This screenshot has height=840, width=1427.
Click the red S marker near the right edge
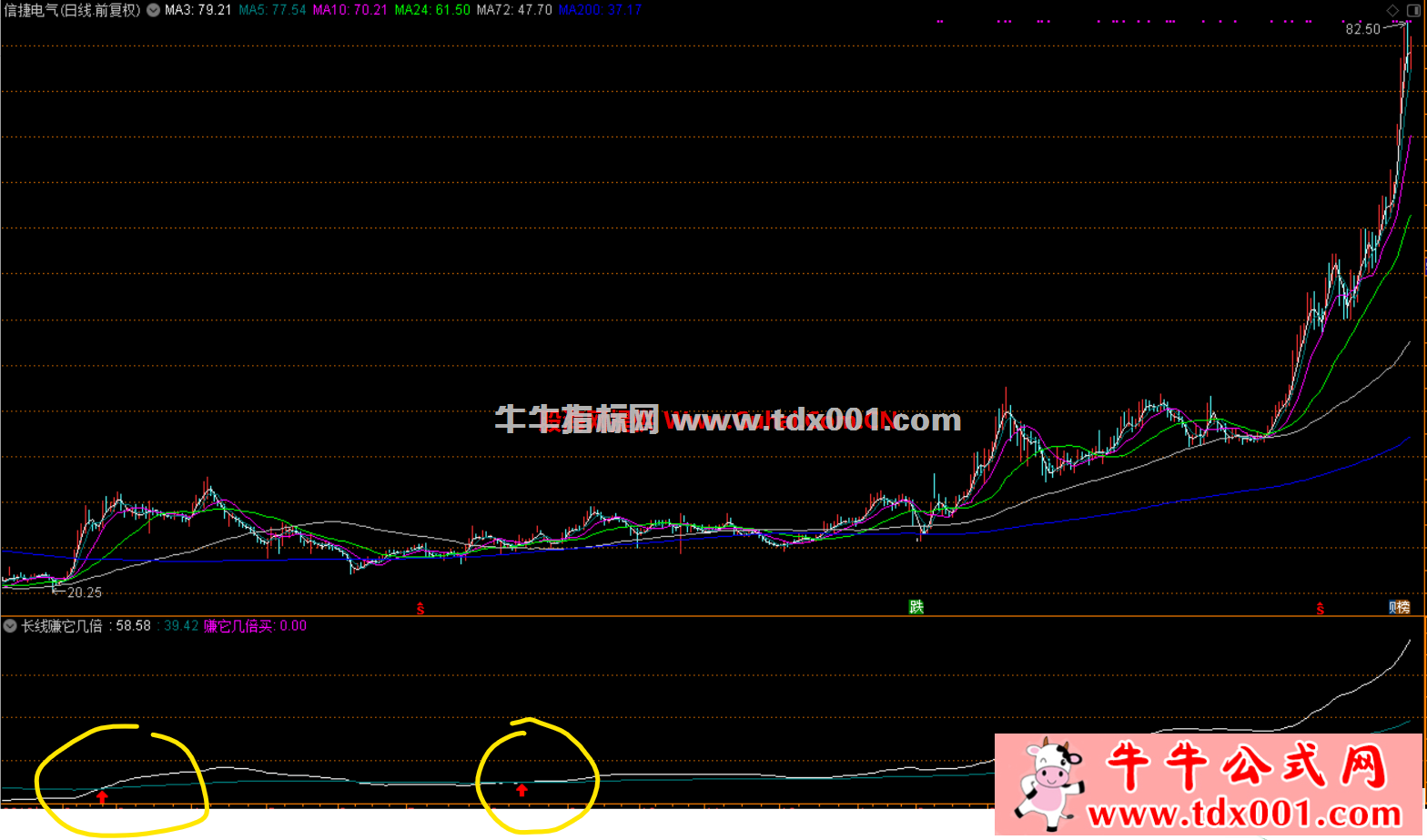click(x=1321, y=609)
